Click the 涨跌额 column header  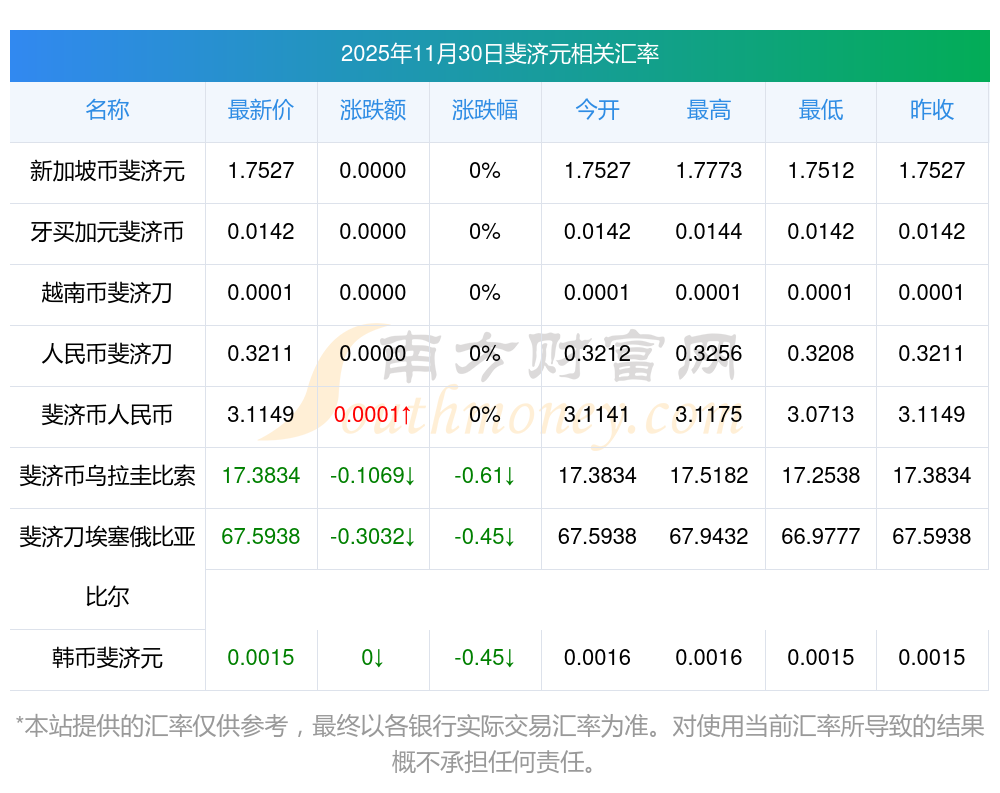(373, 110)
